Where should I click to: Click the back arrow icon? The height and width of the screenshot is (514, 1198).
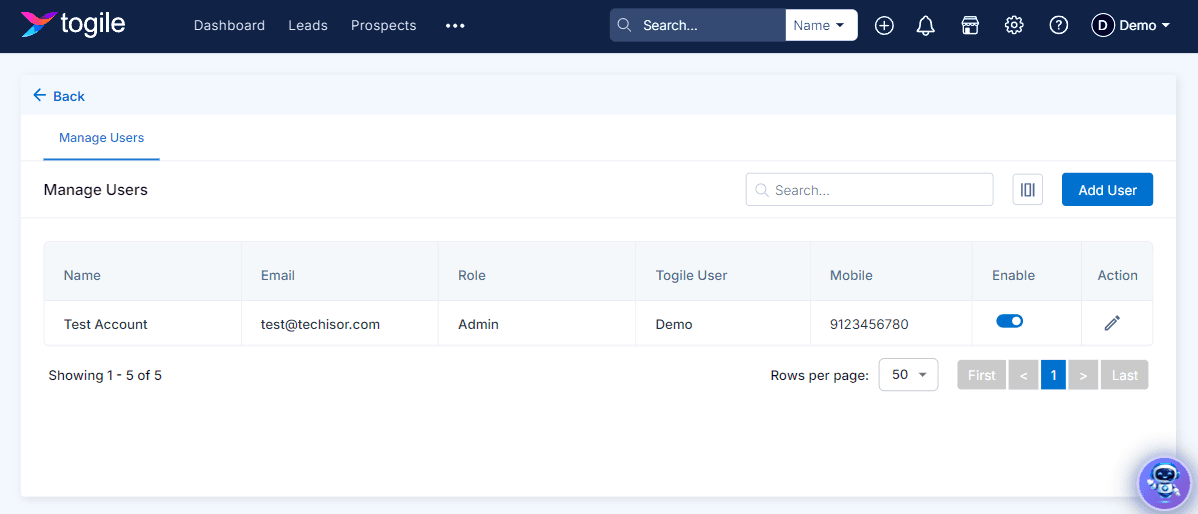pos(40,95)
